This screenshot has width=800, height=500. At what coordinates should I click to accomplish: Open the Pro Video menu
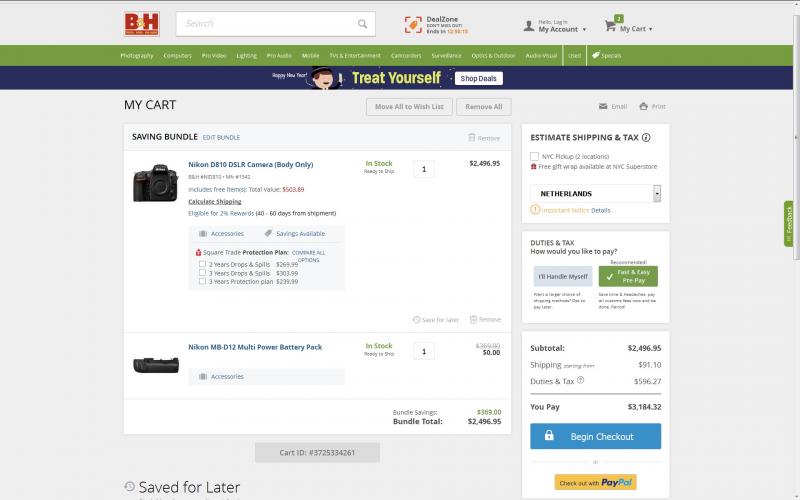[x=214, y=55]
